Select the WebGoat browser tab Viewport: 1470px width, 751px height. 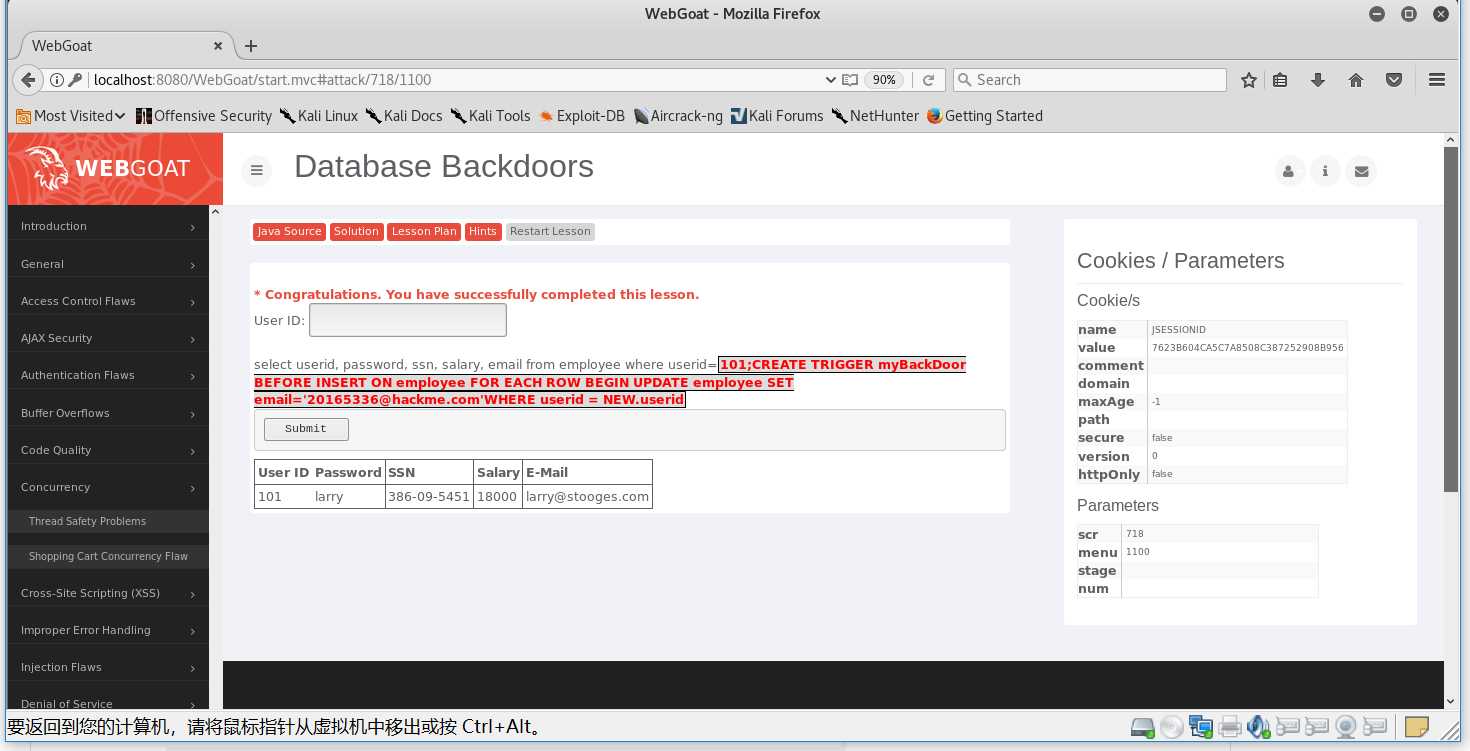point(120,46)
